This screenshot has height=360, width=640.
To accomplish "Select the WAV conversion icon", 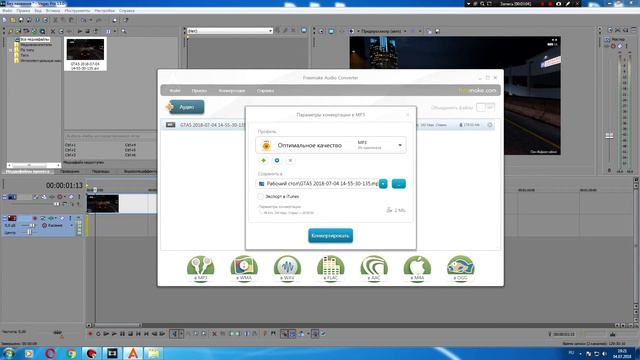I will (287, 268).
